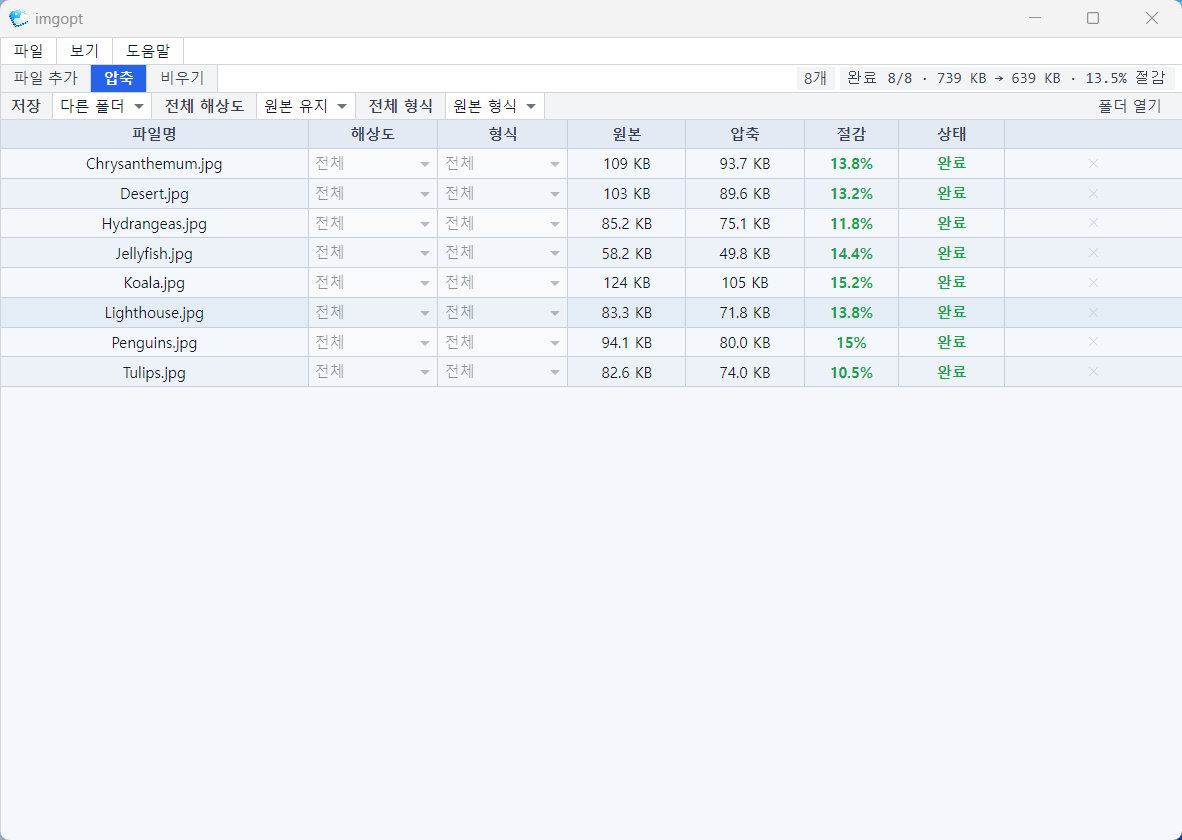
Task: Open the 원본 형식 format dropdown
Action: [495, 106]
